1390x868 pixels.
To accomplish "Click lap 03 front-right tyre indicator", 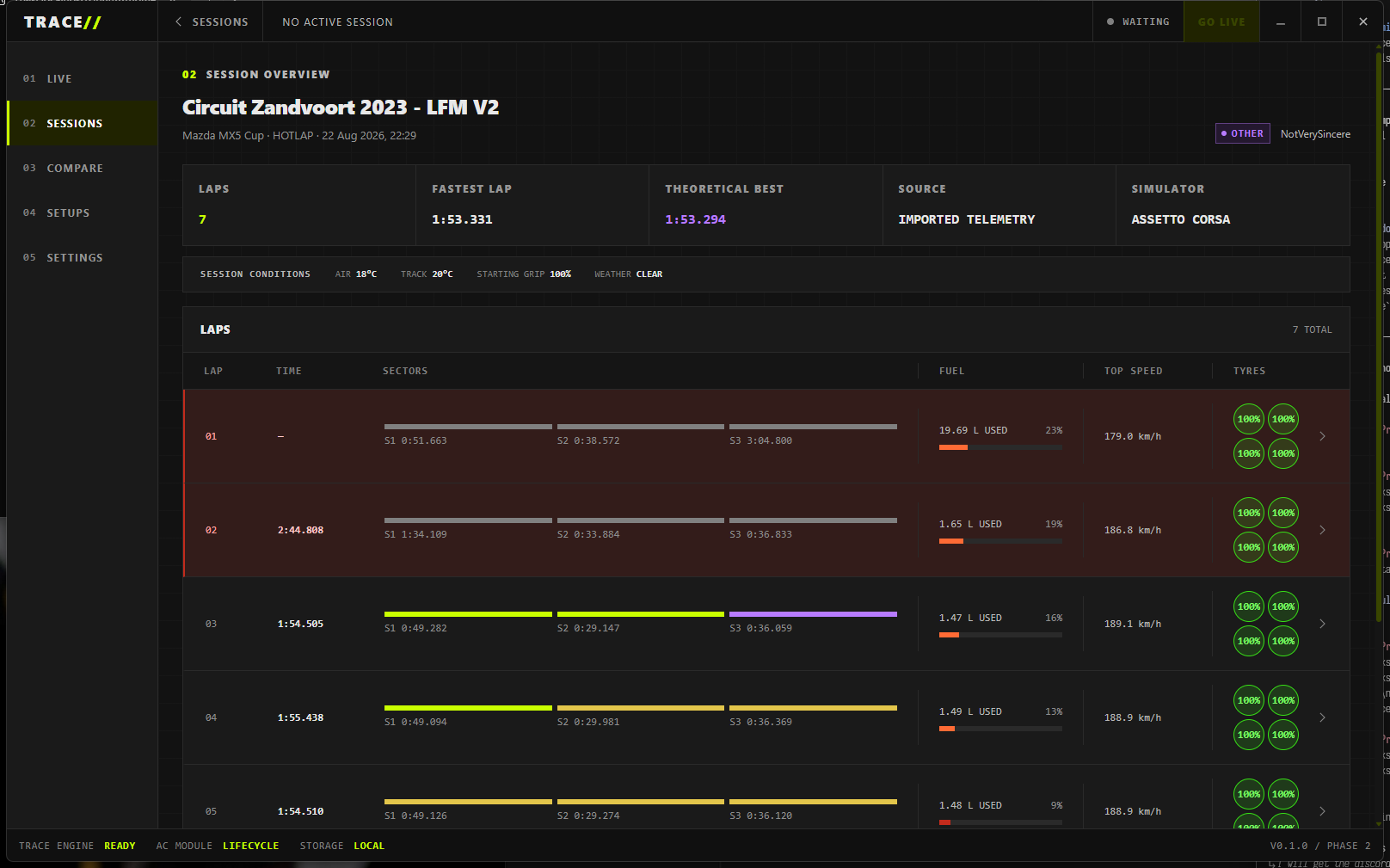I will point(1283,606).
